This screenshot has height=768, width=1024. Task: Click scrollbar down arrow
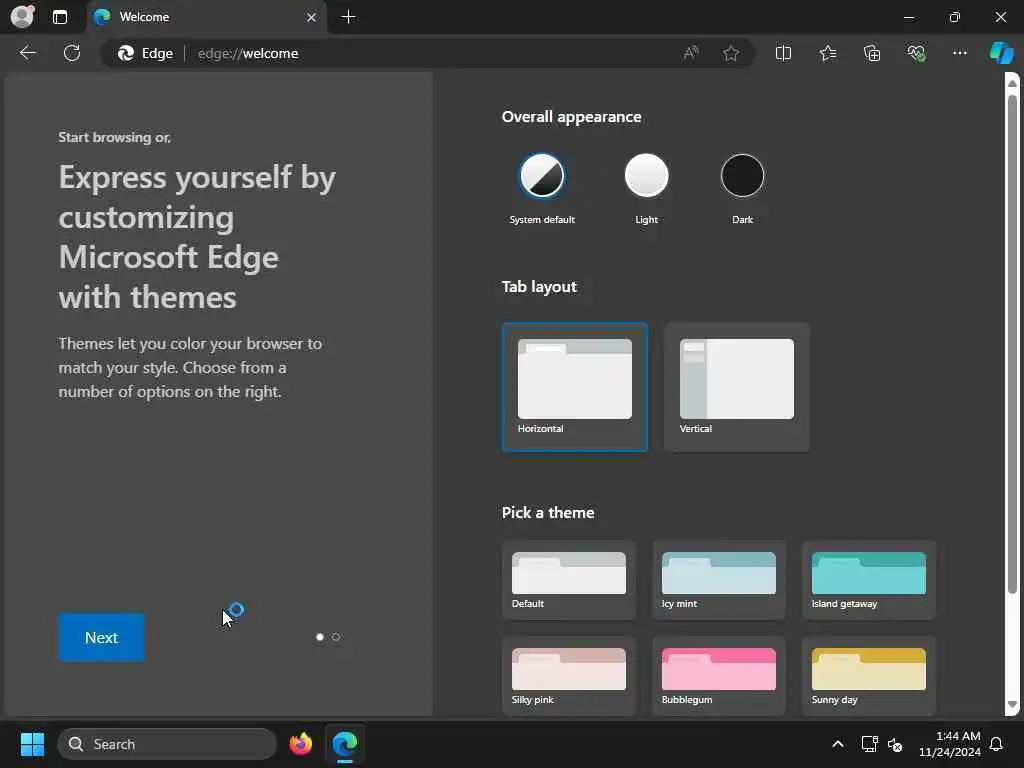tap(1012, 705)
